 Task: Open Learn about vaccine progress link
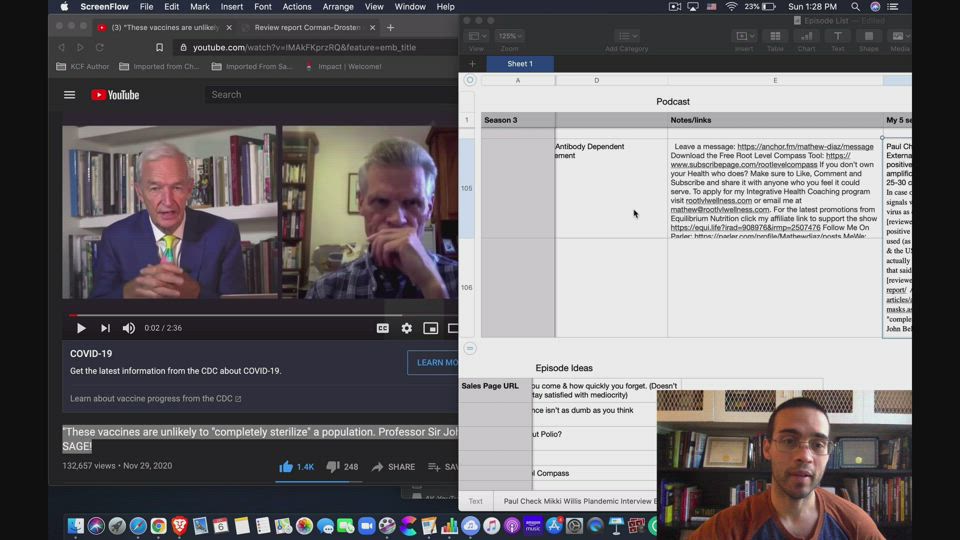(x=155, y=399)
